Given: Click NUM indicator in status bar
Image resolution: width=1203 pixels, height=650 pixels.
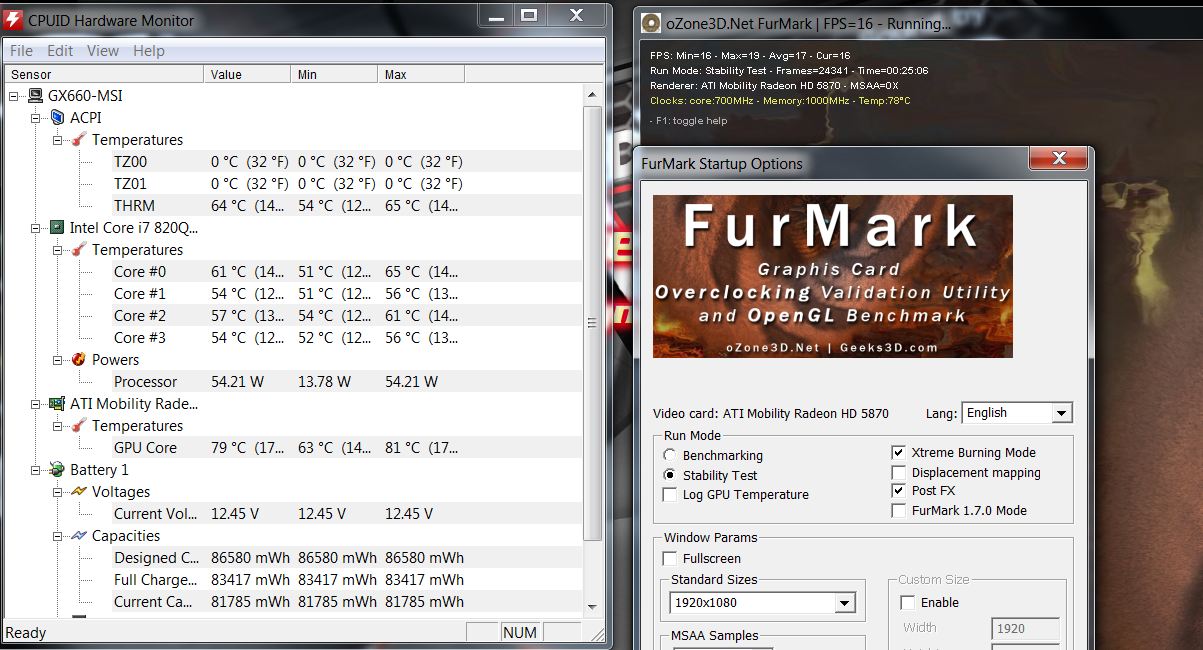Looking at the screenshot, I should point(520,632).
